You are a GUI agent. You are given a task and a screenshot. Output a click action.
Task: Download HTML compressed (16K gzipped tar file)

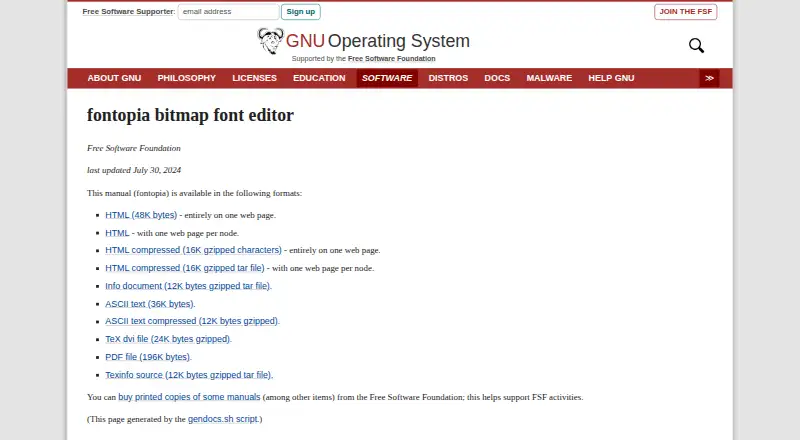[x=185, y=268]
